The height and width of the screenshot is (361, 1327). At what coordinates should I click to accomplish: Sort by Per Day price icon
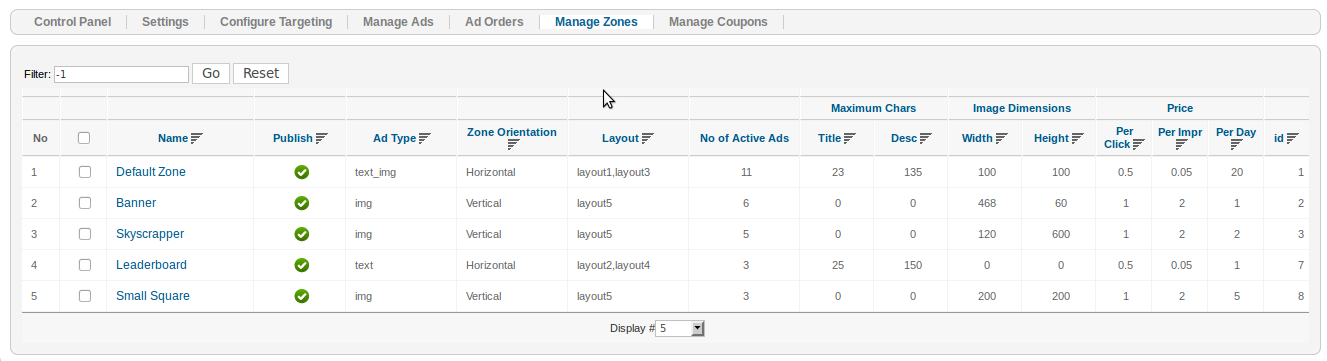click(x=1236, y=145)
